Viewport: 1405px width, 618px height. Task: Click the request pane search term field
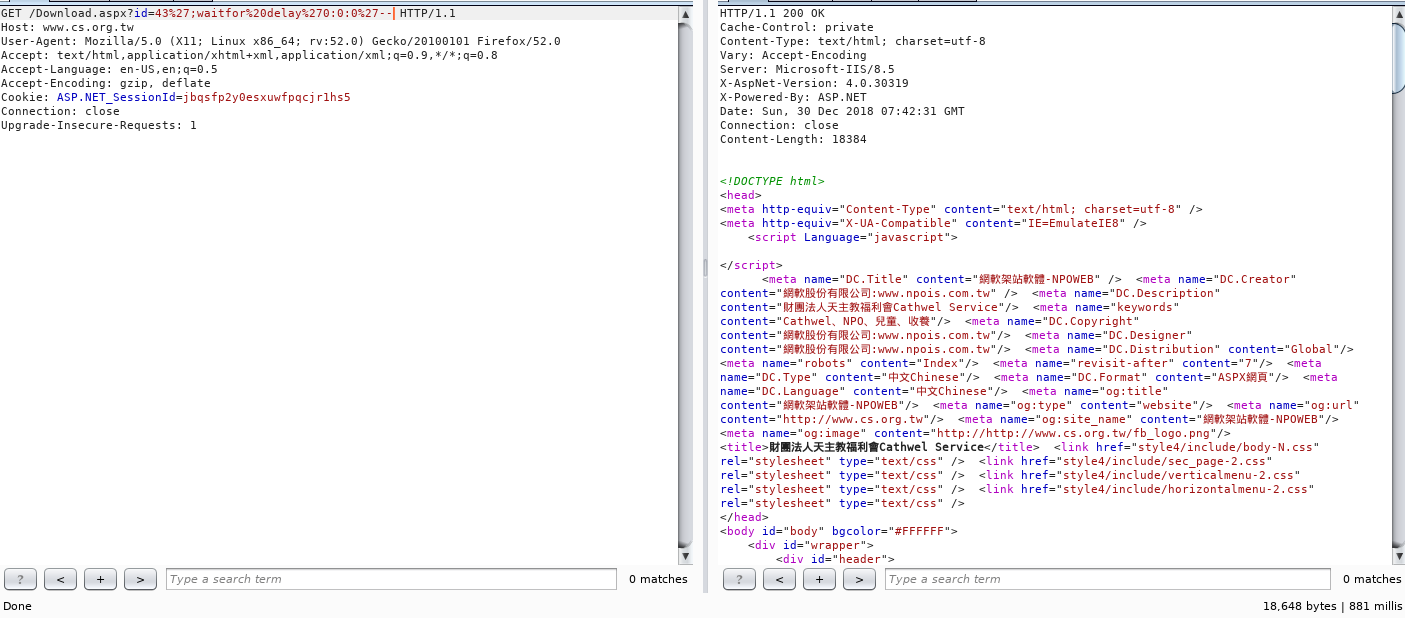point(391,579)
